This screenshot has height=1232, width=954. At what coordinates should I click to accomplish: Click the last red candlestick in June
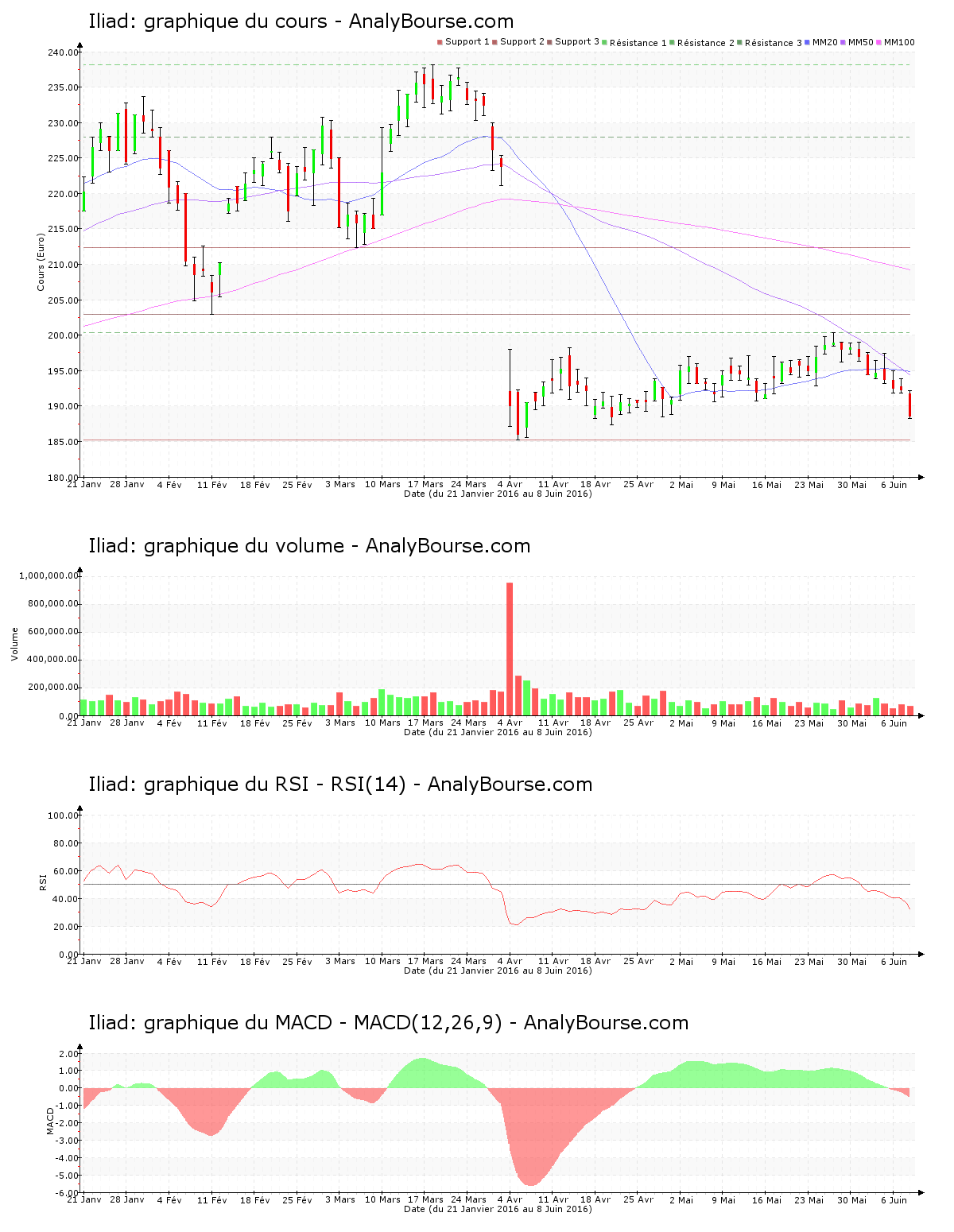click(909, 405)
